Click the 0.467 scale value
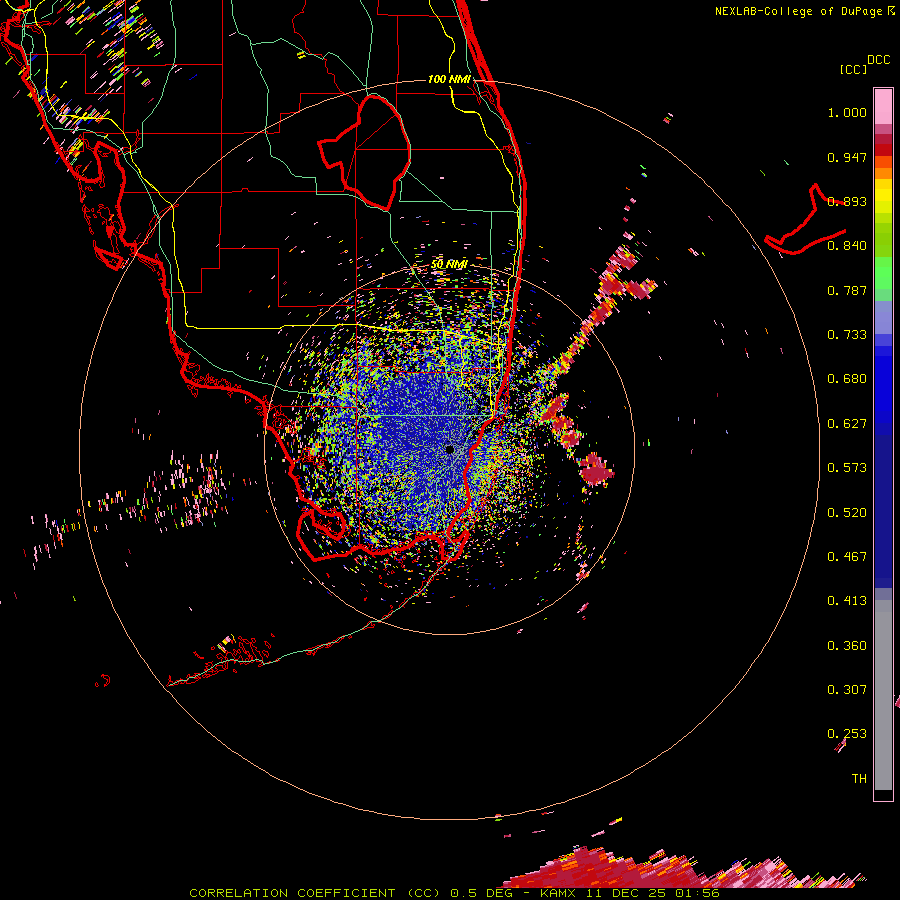 (847, 557)
